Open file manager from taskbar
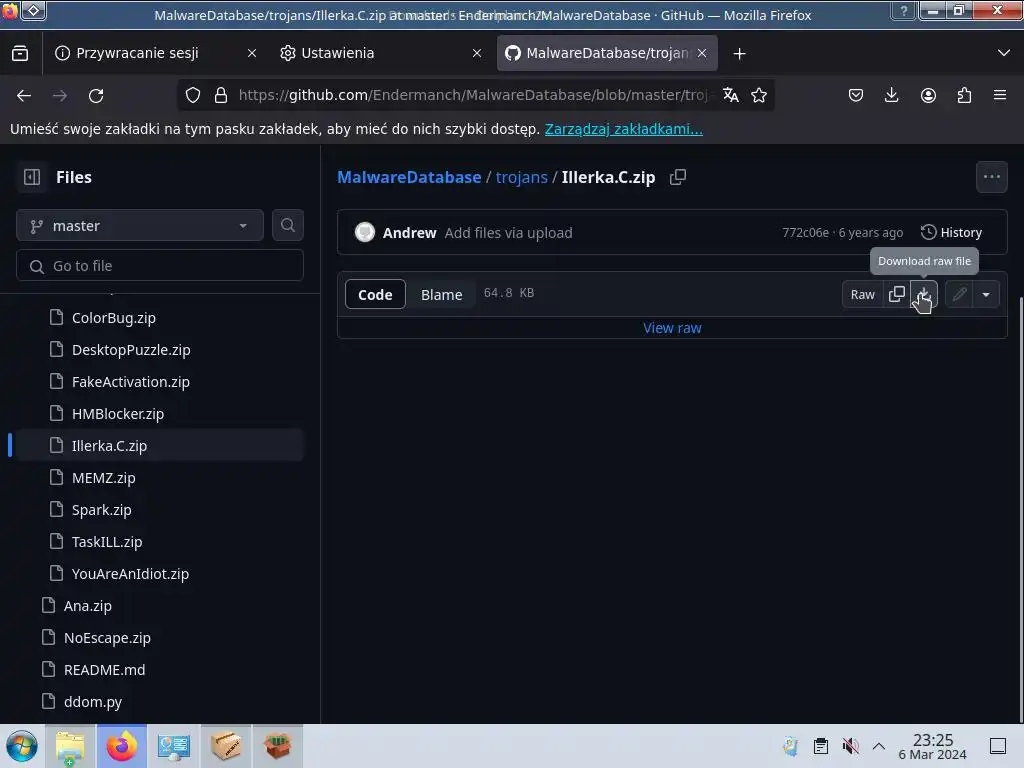Viewport: 1024px width, 768px height. pos(70,746)
